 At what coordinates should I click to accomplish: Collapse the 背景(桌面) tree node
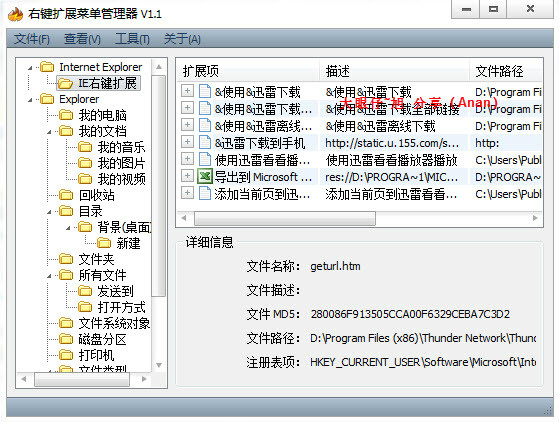point(68,228)
